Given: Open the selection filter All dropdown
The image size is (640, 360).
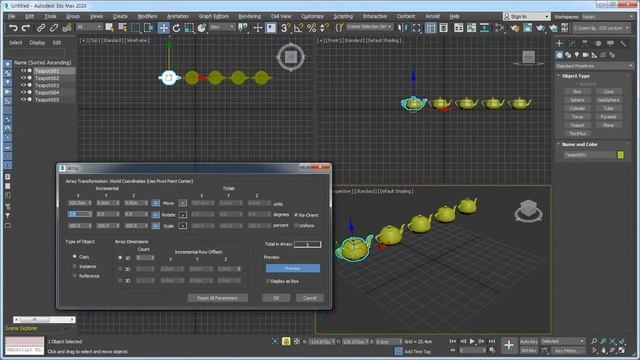Looking at the screenshot, I should (x=89, y=27).
